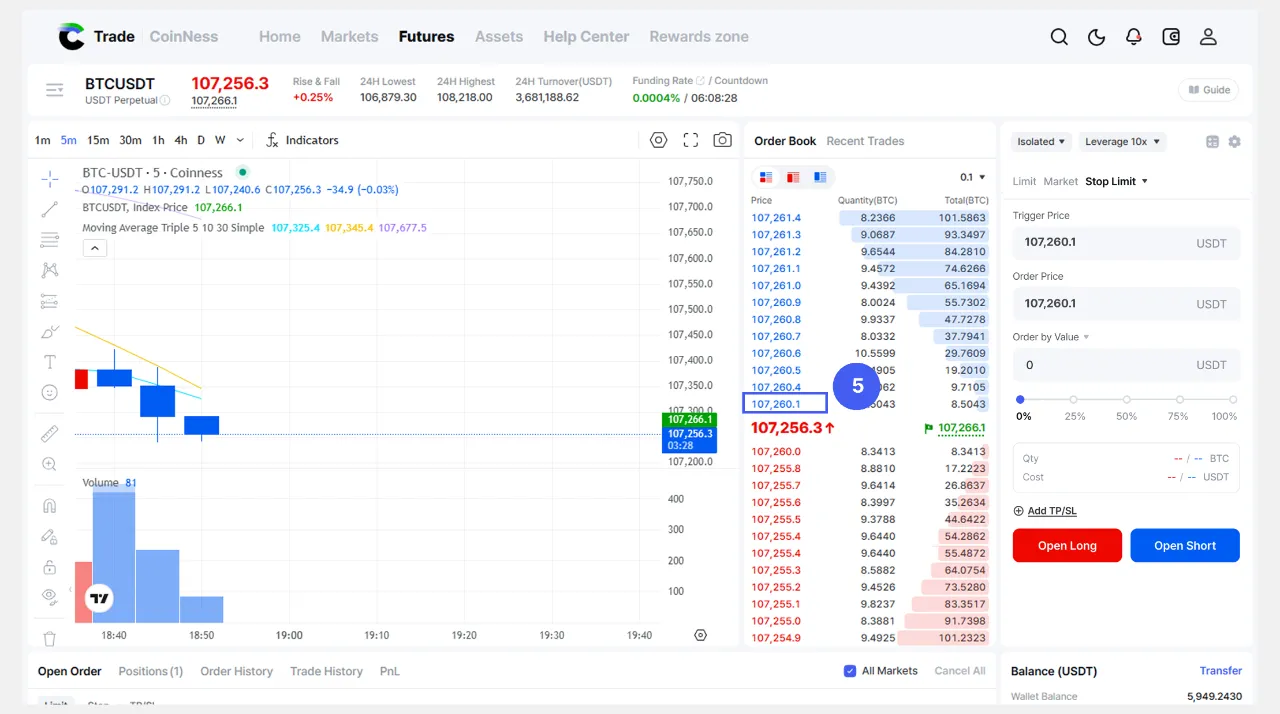The width and height of the screenshot is (1280, 714).
Task: Click the Transfer link beside Balance
Action: [1220, 671]
